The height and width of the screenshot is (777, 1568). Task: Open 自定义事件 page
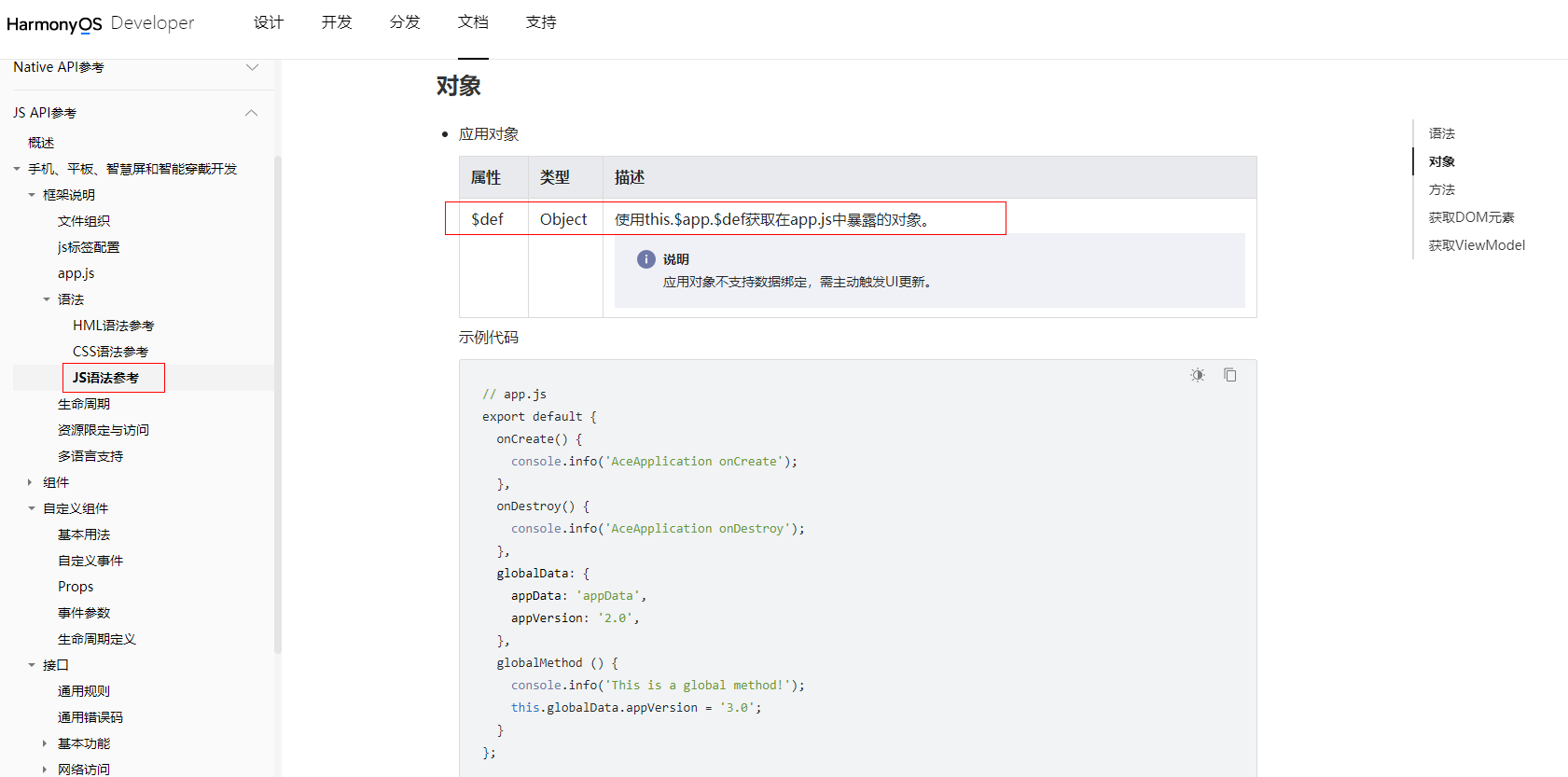coord(90,561)
